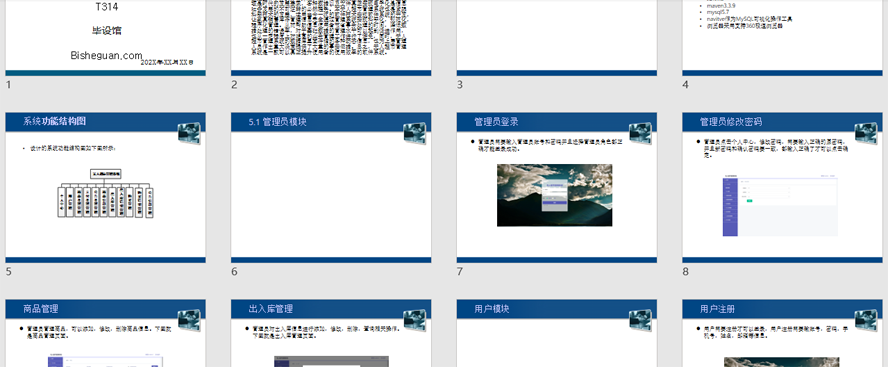Click the logo image on 5.1 管理员模块 slide
Screen dimensions: 888x367
(415, 133)
